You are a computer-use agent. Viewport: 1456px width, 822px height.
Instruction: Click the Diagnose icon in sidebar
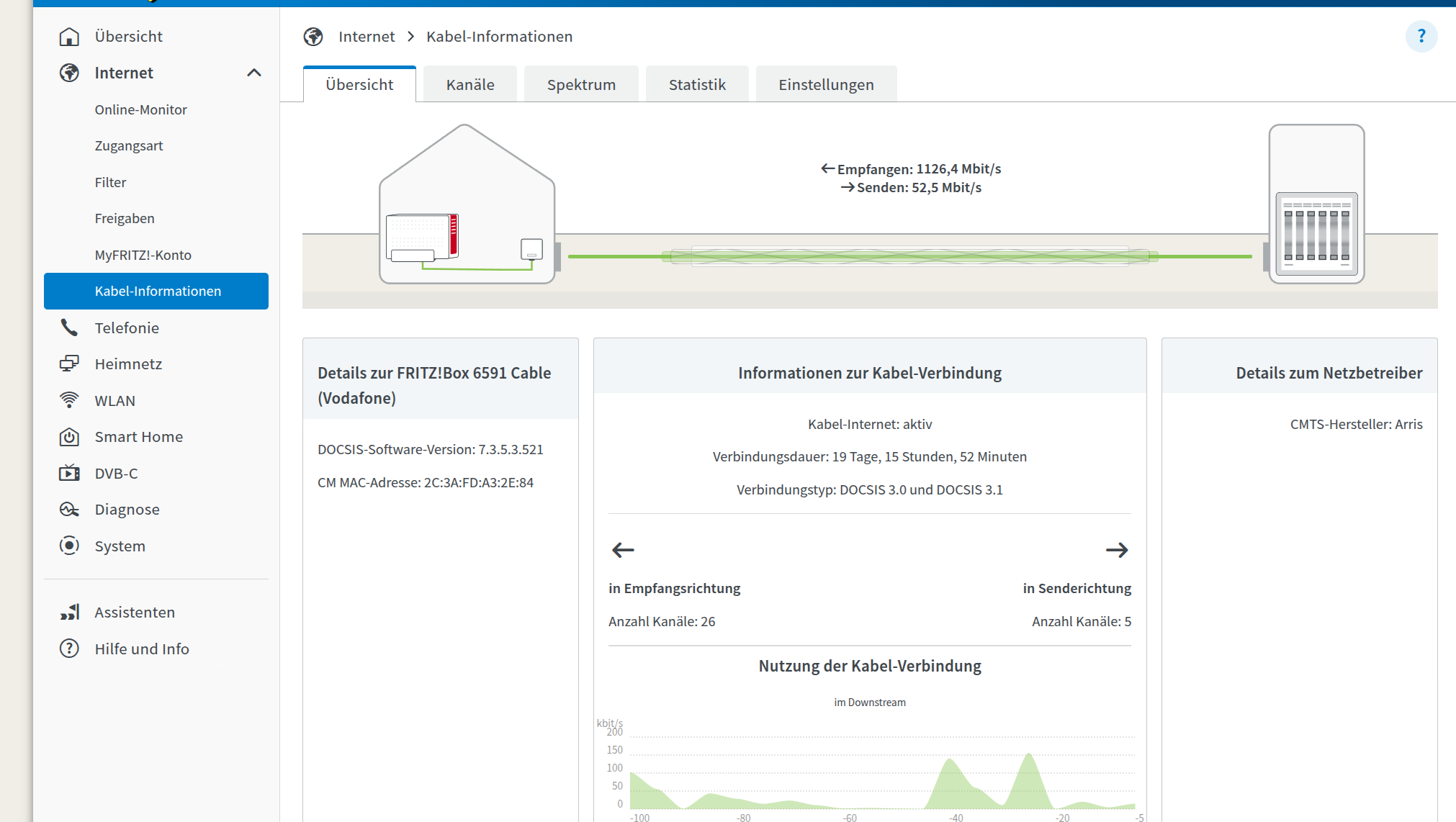coord(69,510)
